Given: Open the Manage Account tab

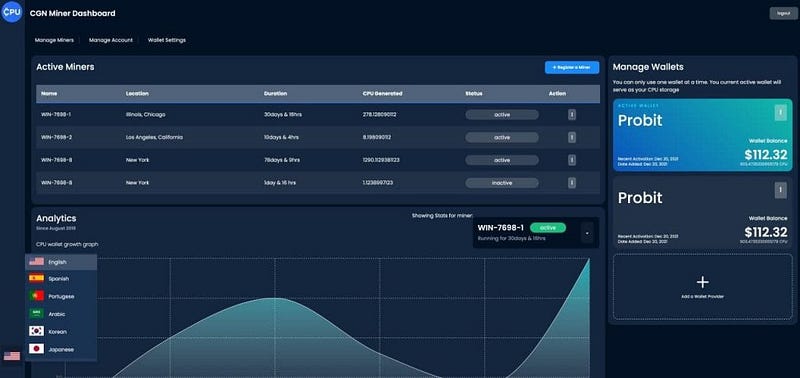Looking at the screenshot, I should [x=111, y=40].
